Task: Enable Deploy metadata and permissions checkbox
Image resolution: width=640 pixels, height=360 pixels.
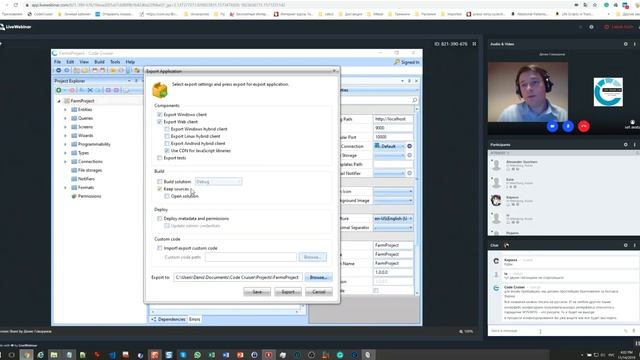Action: pyautogui.click(x=160, y=219)
